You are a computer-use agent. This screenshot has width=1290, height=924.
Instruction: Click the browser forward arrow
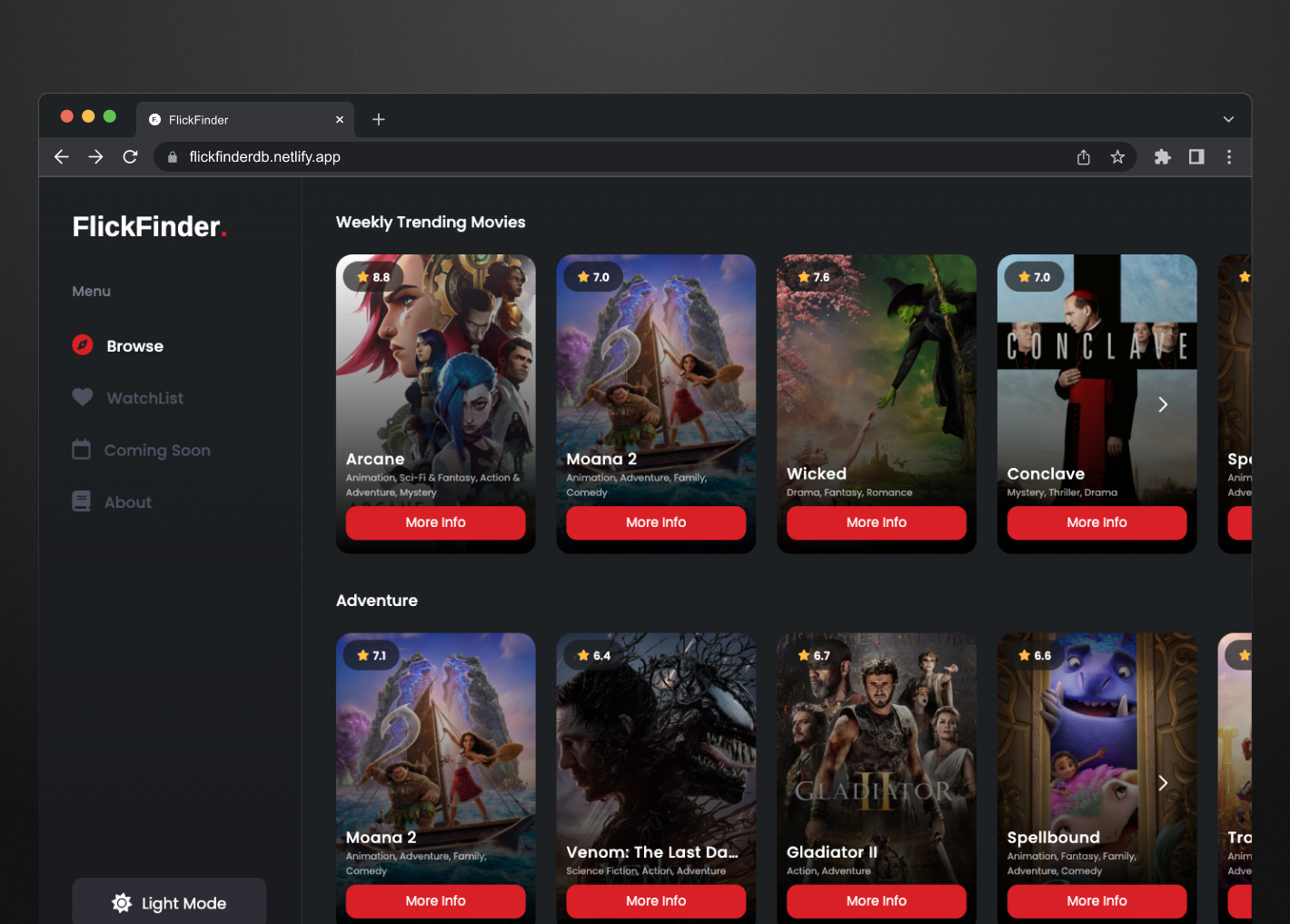point(95,157)
